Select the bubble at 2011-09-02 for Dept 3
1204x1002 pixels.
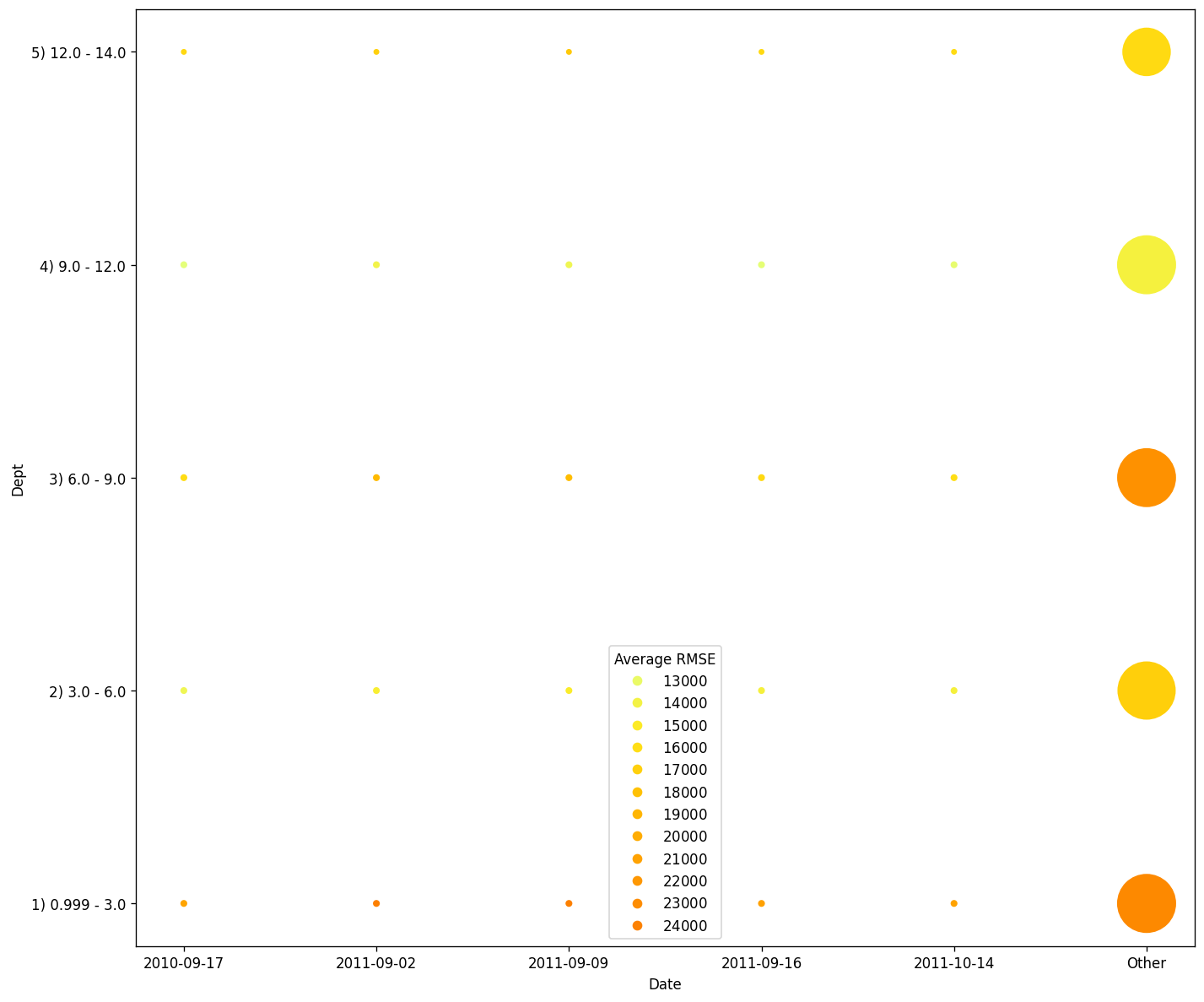click(375, 477)
